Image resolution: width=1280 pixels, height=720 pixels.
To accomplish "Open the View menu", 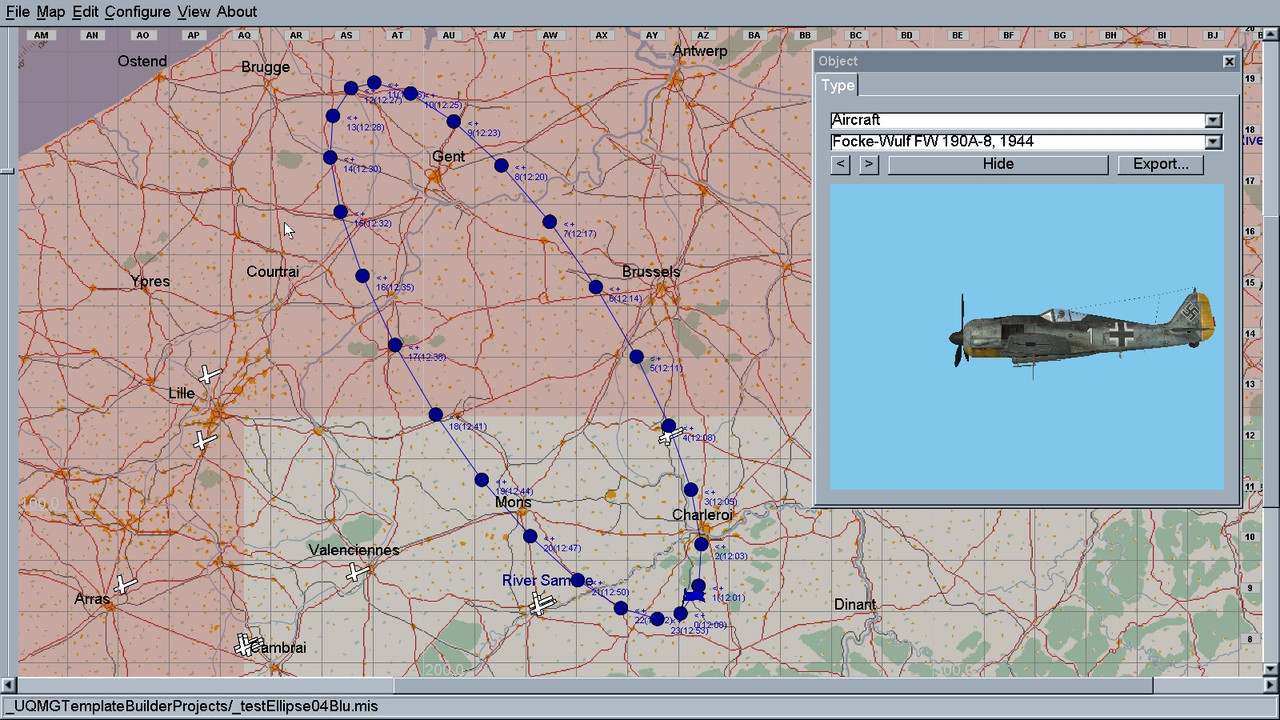I will click(x=194, y=12).
